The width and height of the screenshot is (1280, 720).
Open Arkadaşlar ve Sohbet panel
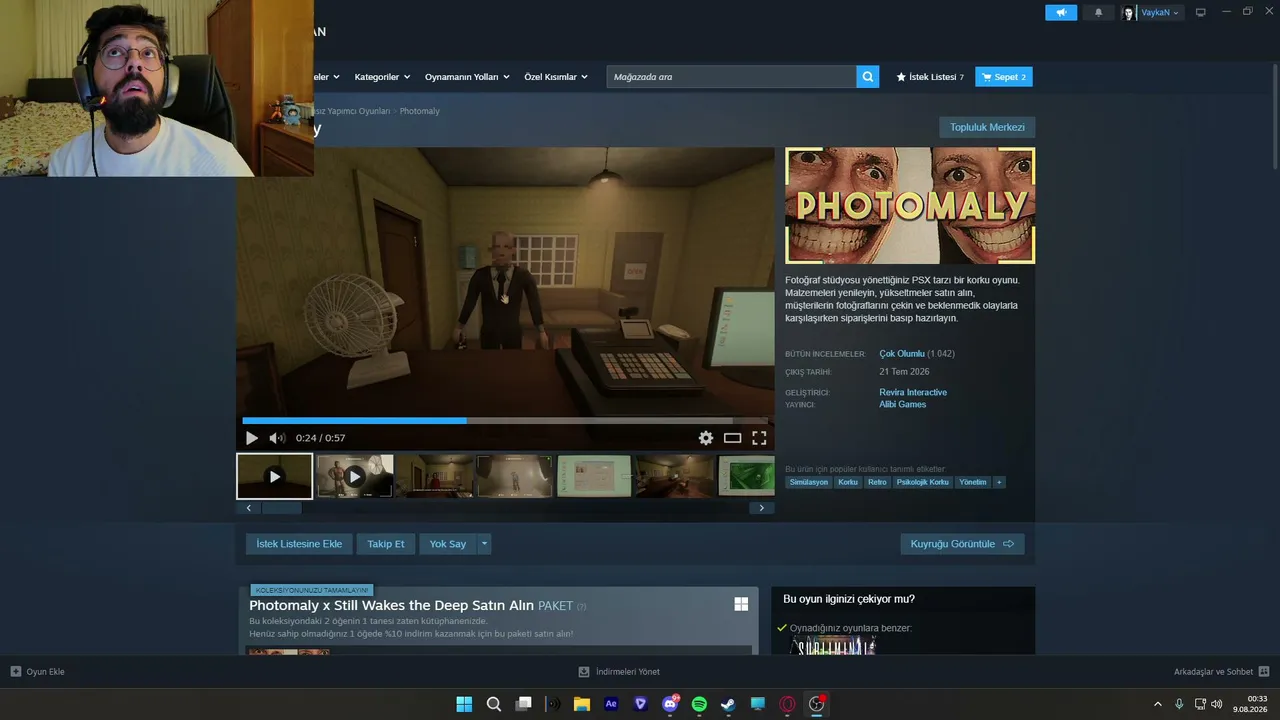[x=1221, y=672]
